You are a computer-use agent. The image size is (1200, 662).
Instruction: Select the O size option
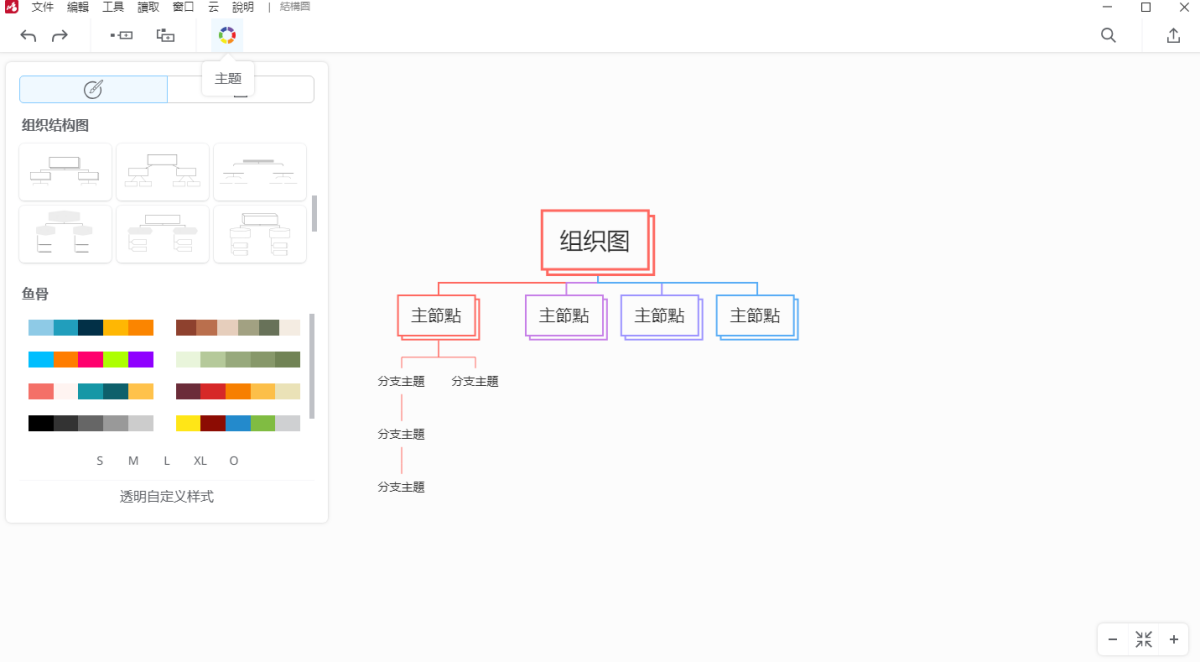[x=233, y=460]
